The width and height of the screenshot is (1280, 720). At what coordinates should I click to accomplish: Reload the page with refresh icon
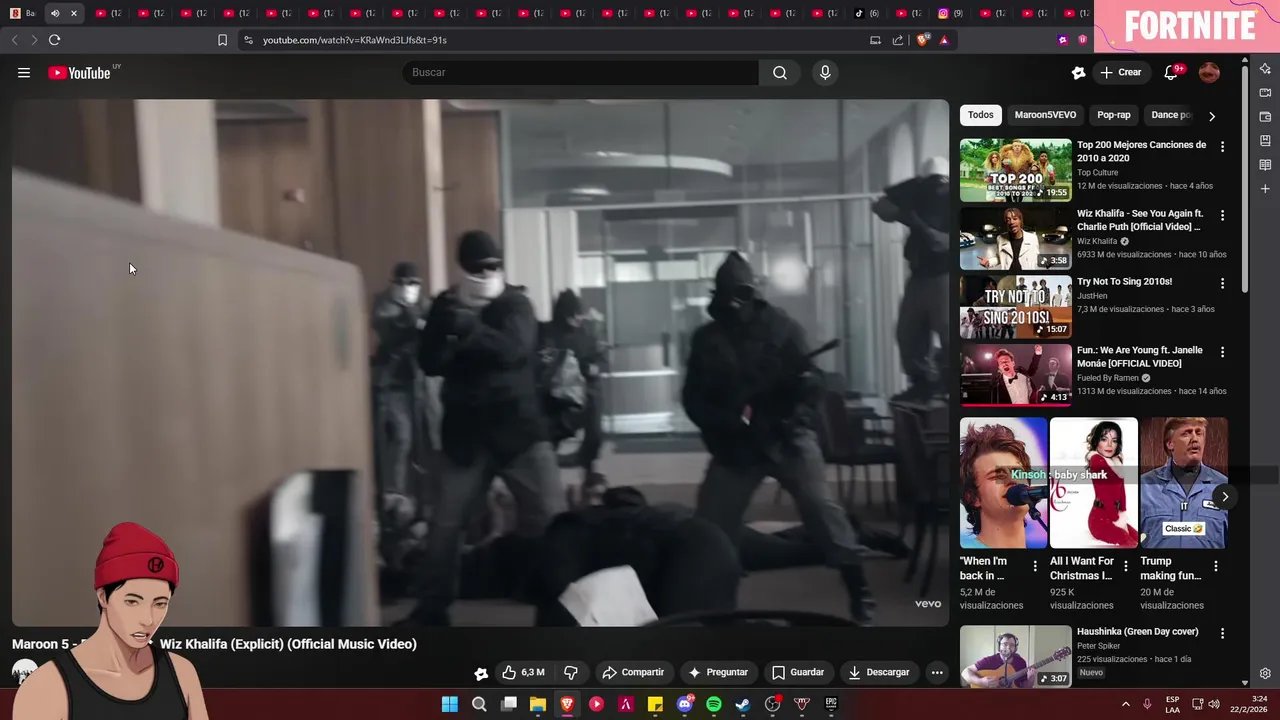pyautogui.click(x=54, y=40)
